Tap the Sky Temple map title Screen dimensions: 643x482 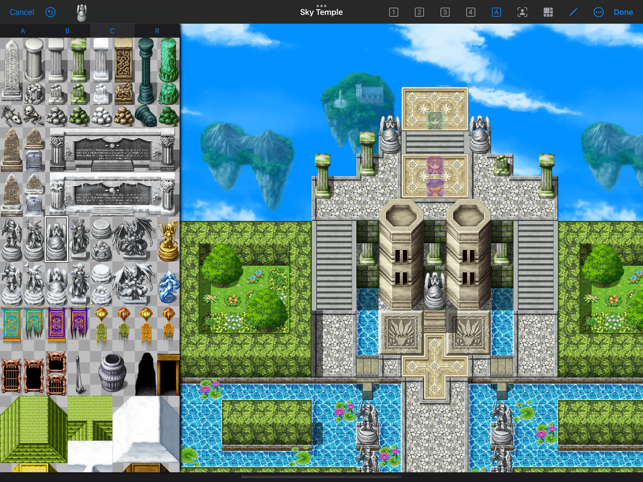321,12
